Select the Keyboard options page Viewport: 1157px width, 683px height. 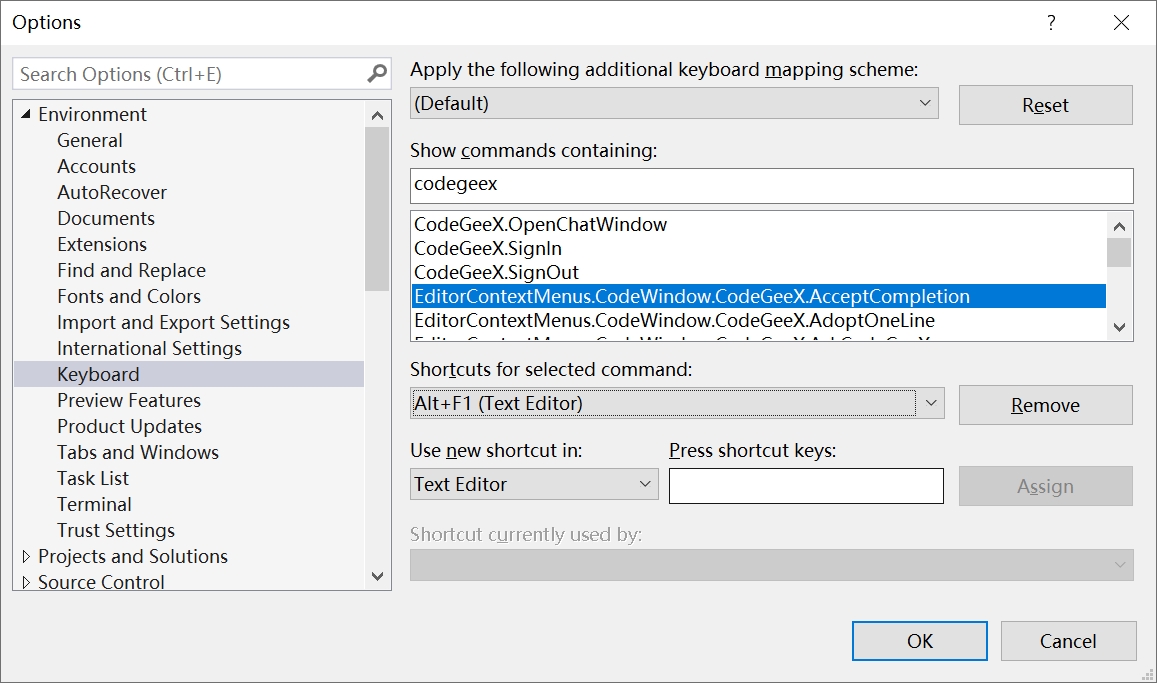coord(189,374)
